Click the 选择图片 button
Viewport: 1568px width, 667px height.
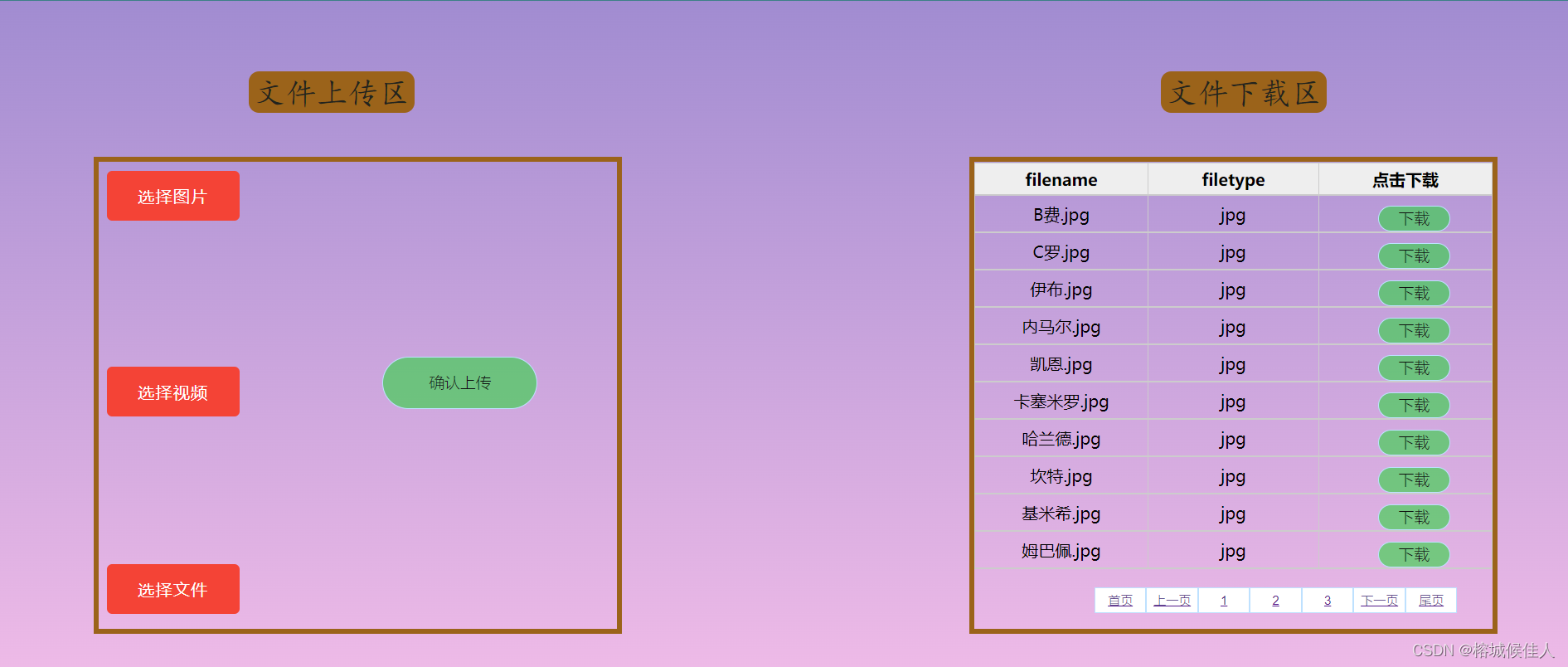[173, 196]
